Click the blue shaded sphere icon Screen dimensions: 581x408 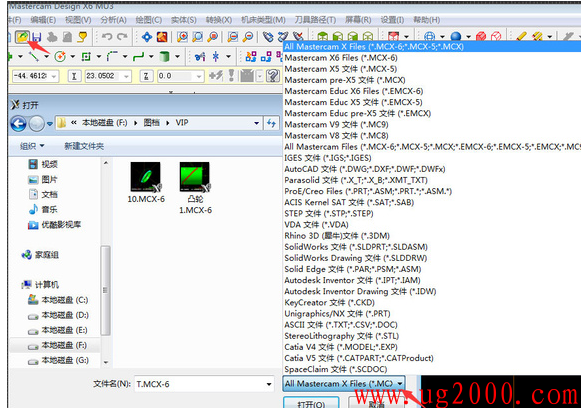456,36
